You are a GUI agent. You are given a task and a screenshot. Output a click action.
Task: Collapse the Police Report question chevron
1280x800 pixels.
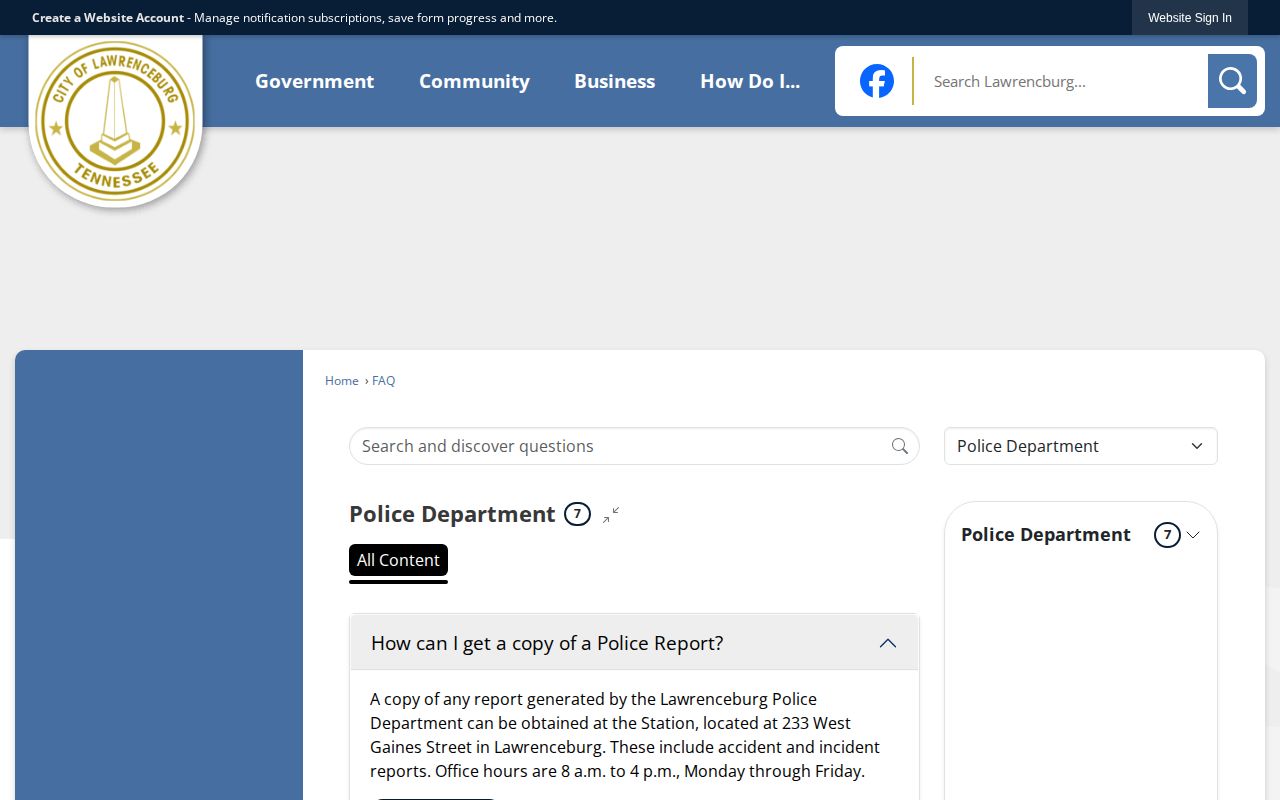[x=888, y=643]
